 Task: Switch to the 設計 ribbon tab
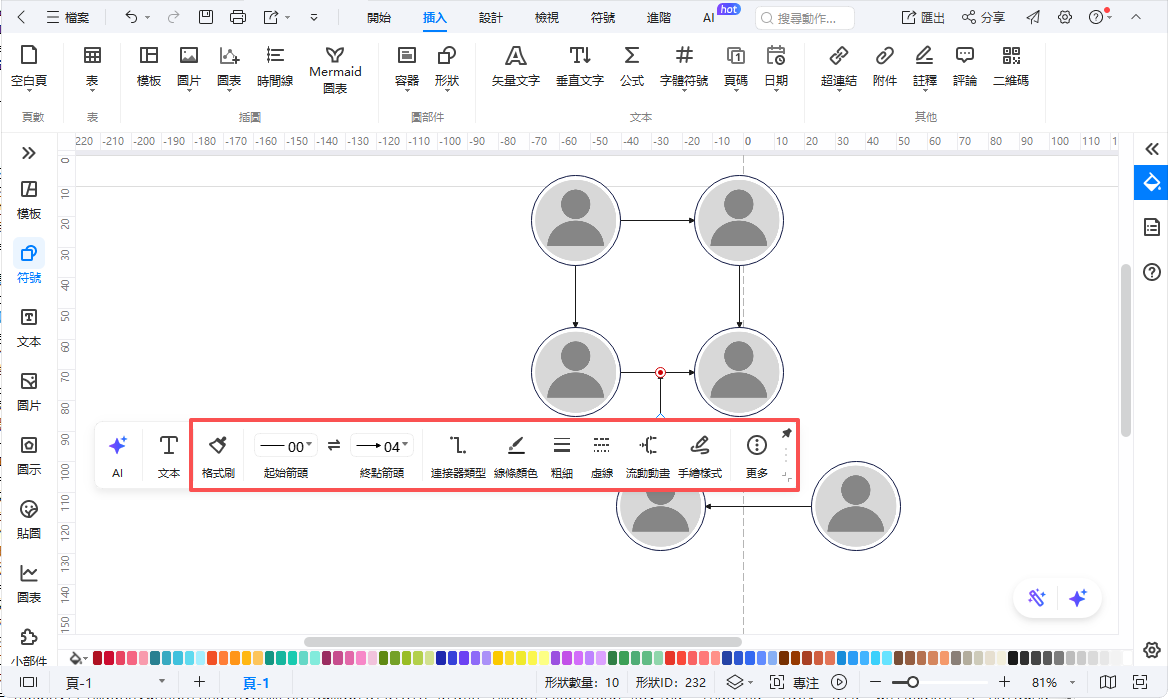[491, 18]
